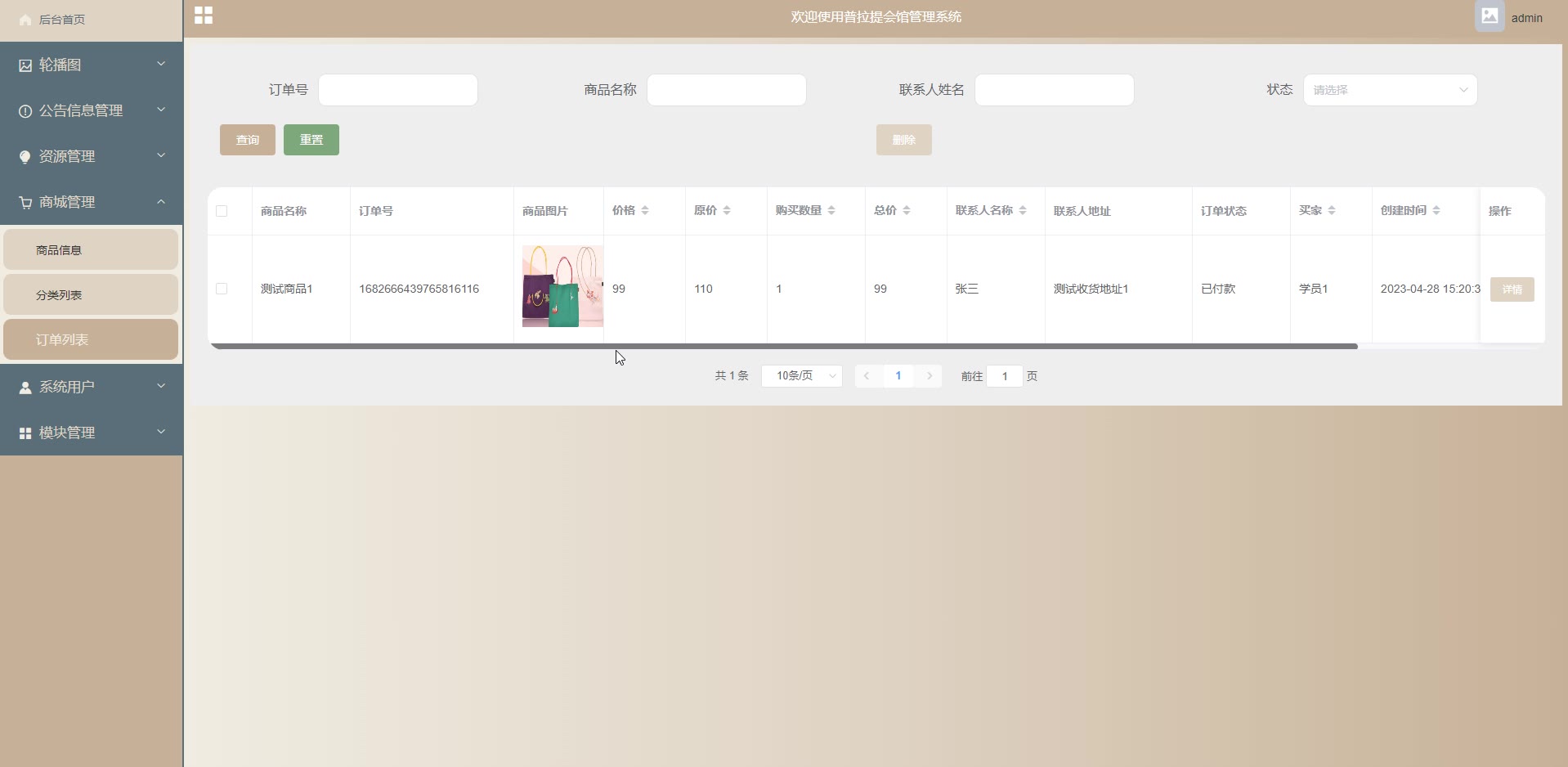The height and width of the screenshot is (767, 1568).
Task: Open the 分类列表 submenu item
Action: click(x=91, y=295)
